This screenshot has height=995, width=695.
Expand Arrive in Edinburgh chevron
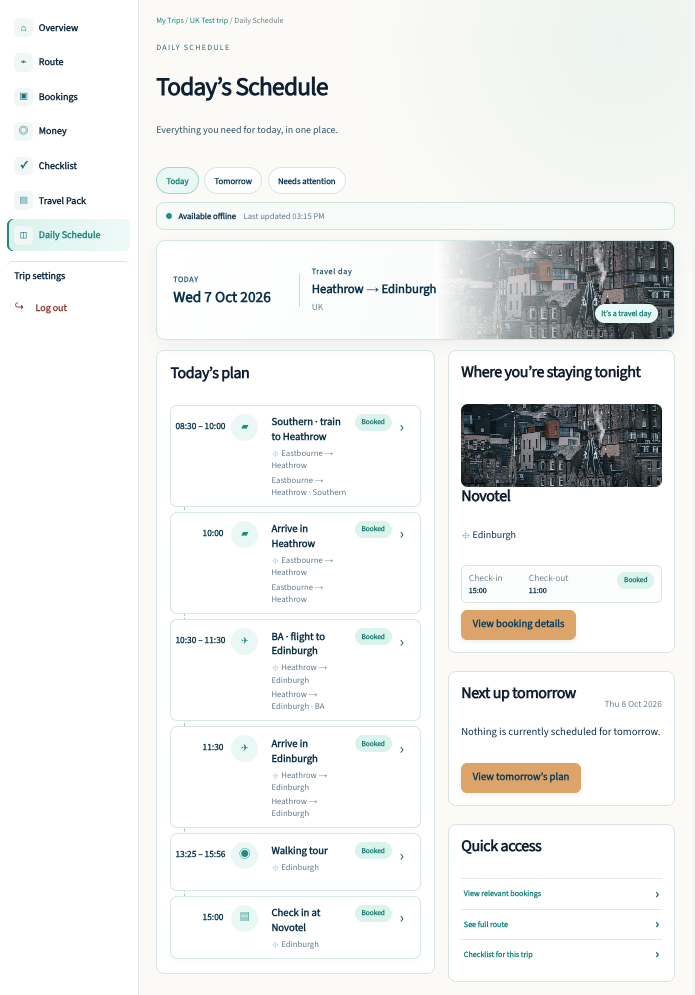click(402, 749)
